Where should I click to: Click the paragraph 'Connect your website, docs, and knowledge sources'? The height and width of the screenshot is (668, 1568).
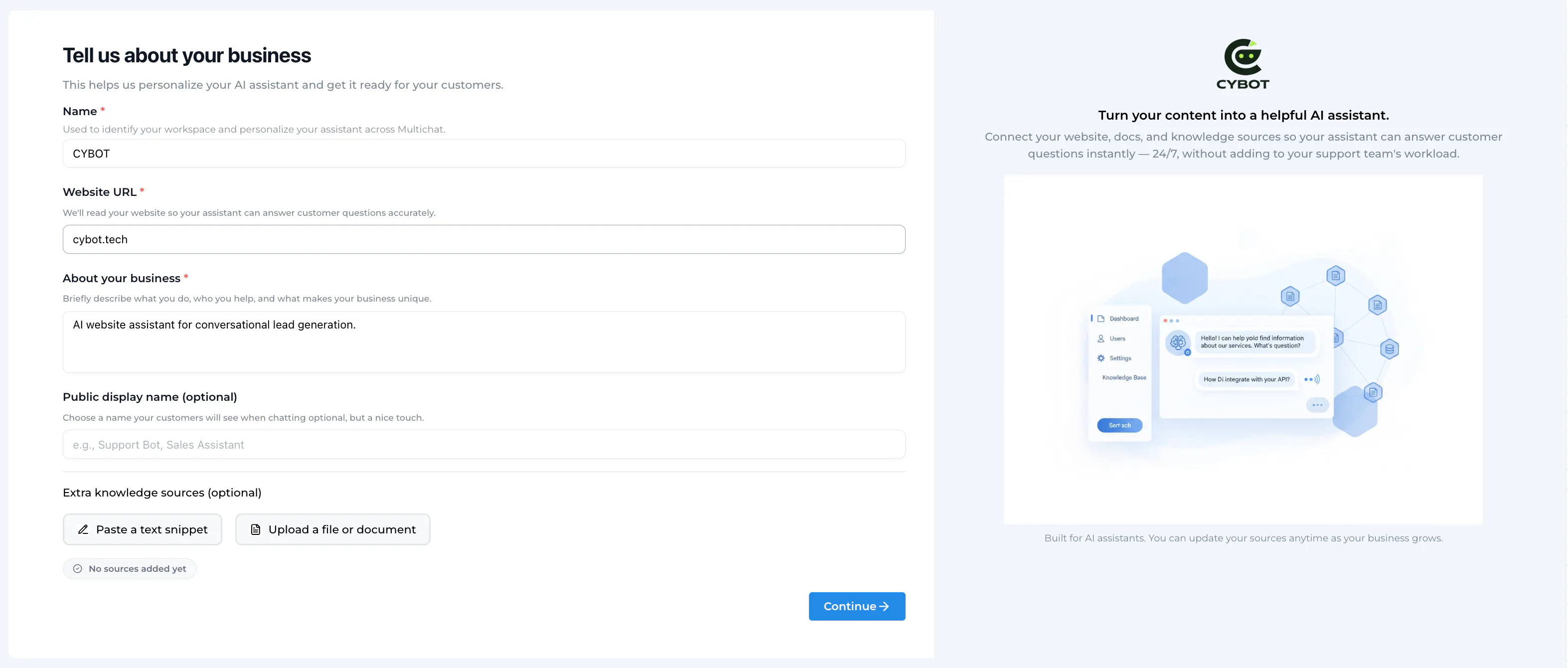1244,145
